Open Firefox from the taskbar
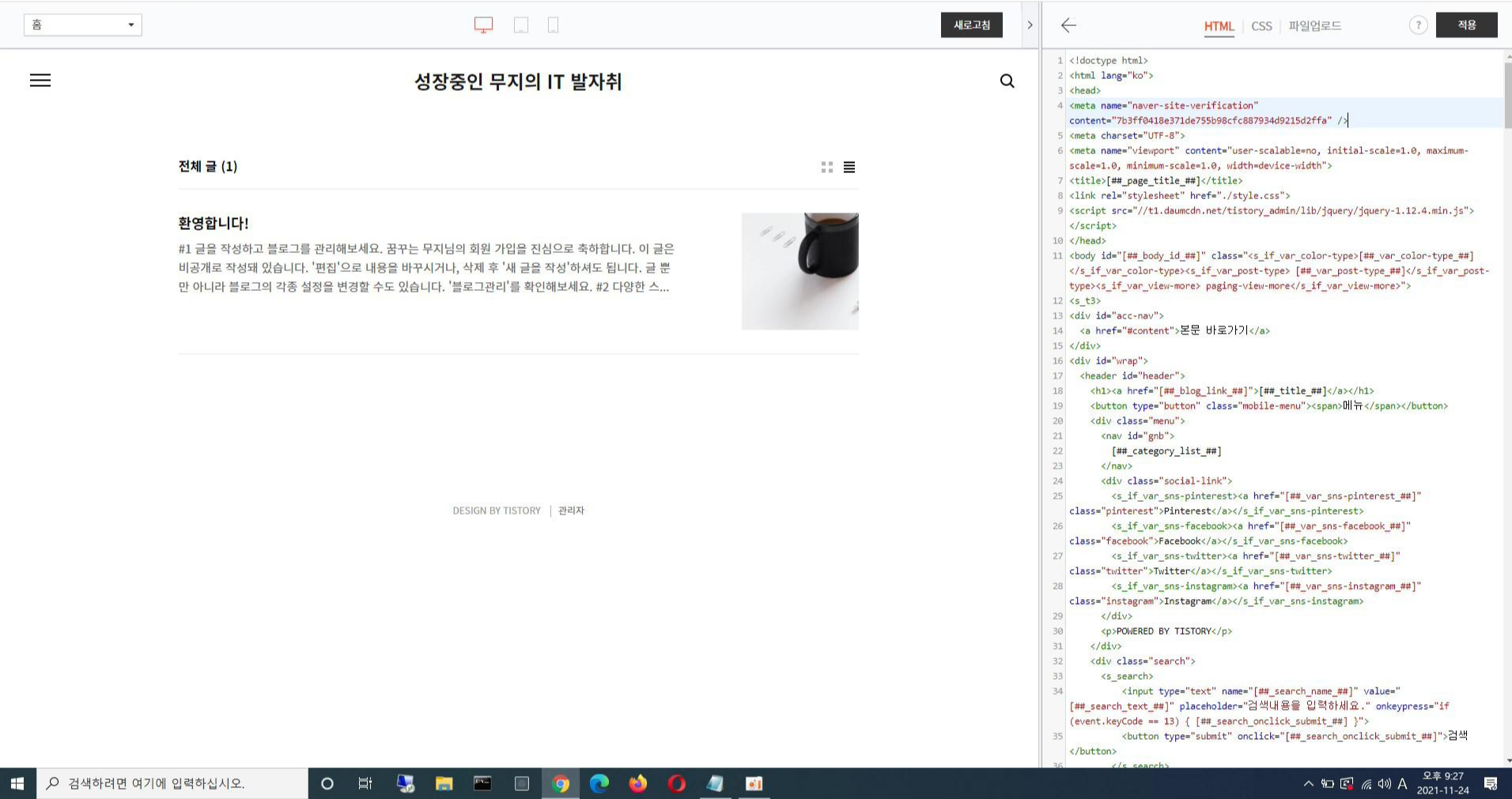This screenshot has height=799, width=1512. tap(638, 783)
